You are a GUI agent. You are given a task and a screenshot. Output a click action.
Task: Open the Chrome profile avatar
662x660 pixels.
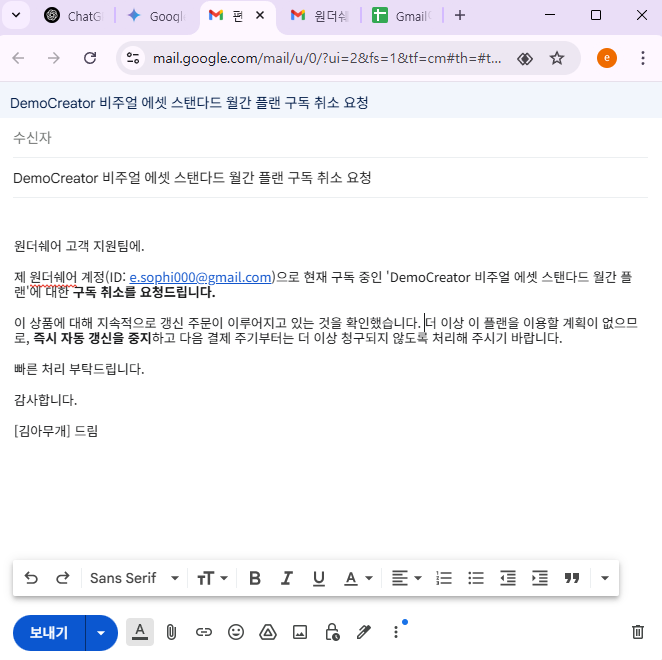[607, 58]
